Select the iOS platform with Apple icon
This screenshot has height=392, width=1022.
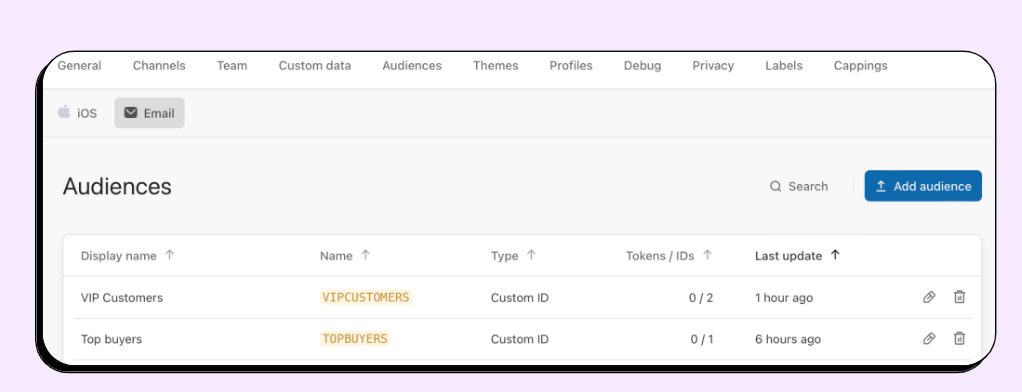78,113
